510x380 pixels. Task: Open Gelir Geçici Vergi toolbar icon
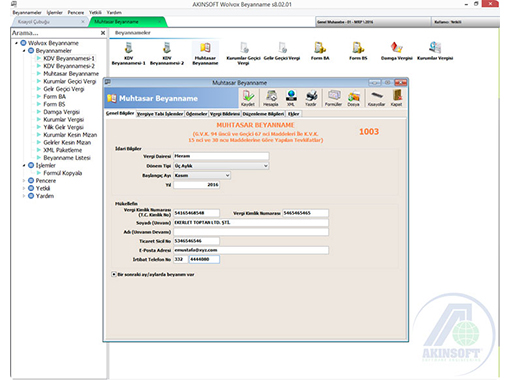282,51
